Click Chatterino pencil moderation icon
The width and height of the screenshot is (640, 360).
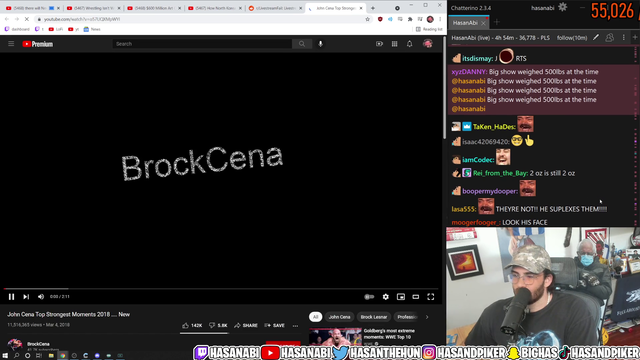596,38
